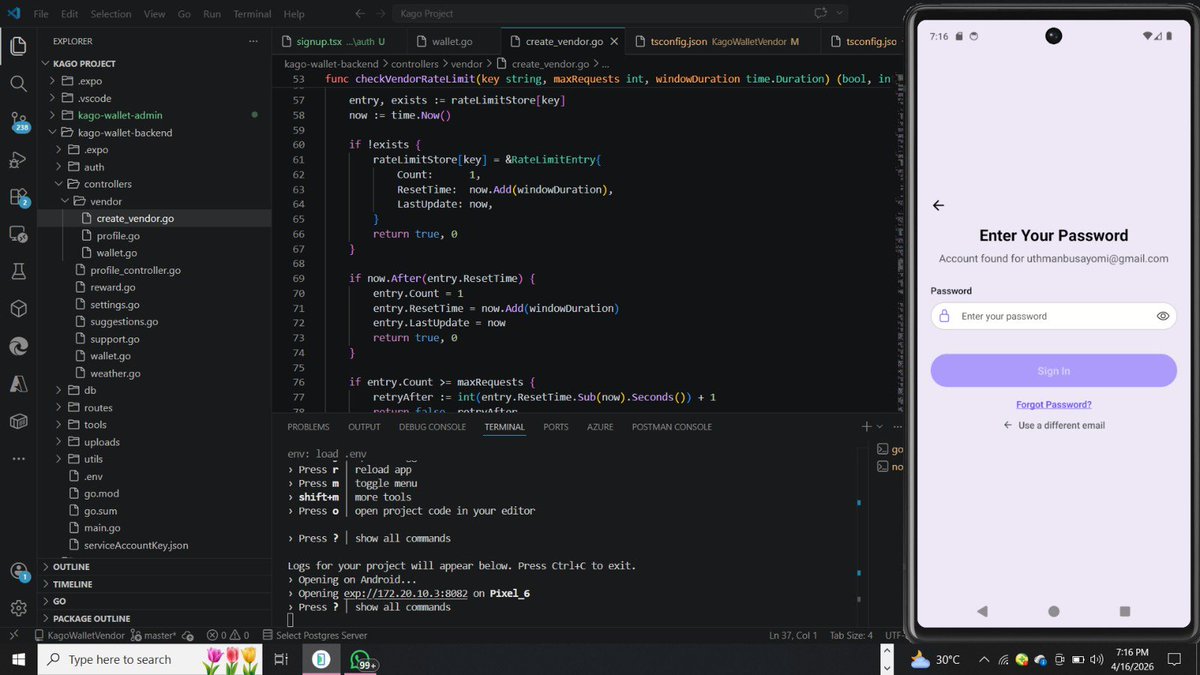Viewport: 1200px width, 675px height.
Task: Open Source Control with 238 changes
Action: pos(18,122)
